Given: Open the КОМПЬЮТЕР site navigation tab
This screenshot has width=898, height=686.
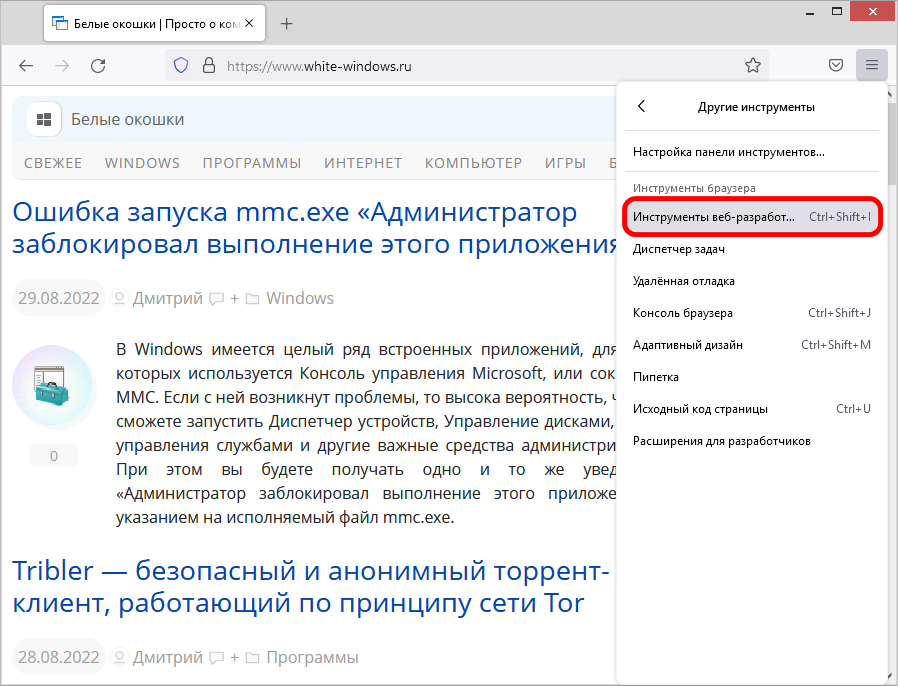Looking at the screenshot, I should tap(473, 163).
